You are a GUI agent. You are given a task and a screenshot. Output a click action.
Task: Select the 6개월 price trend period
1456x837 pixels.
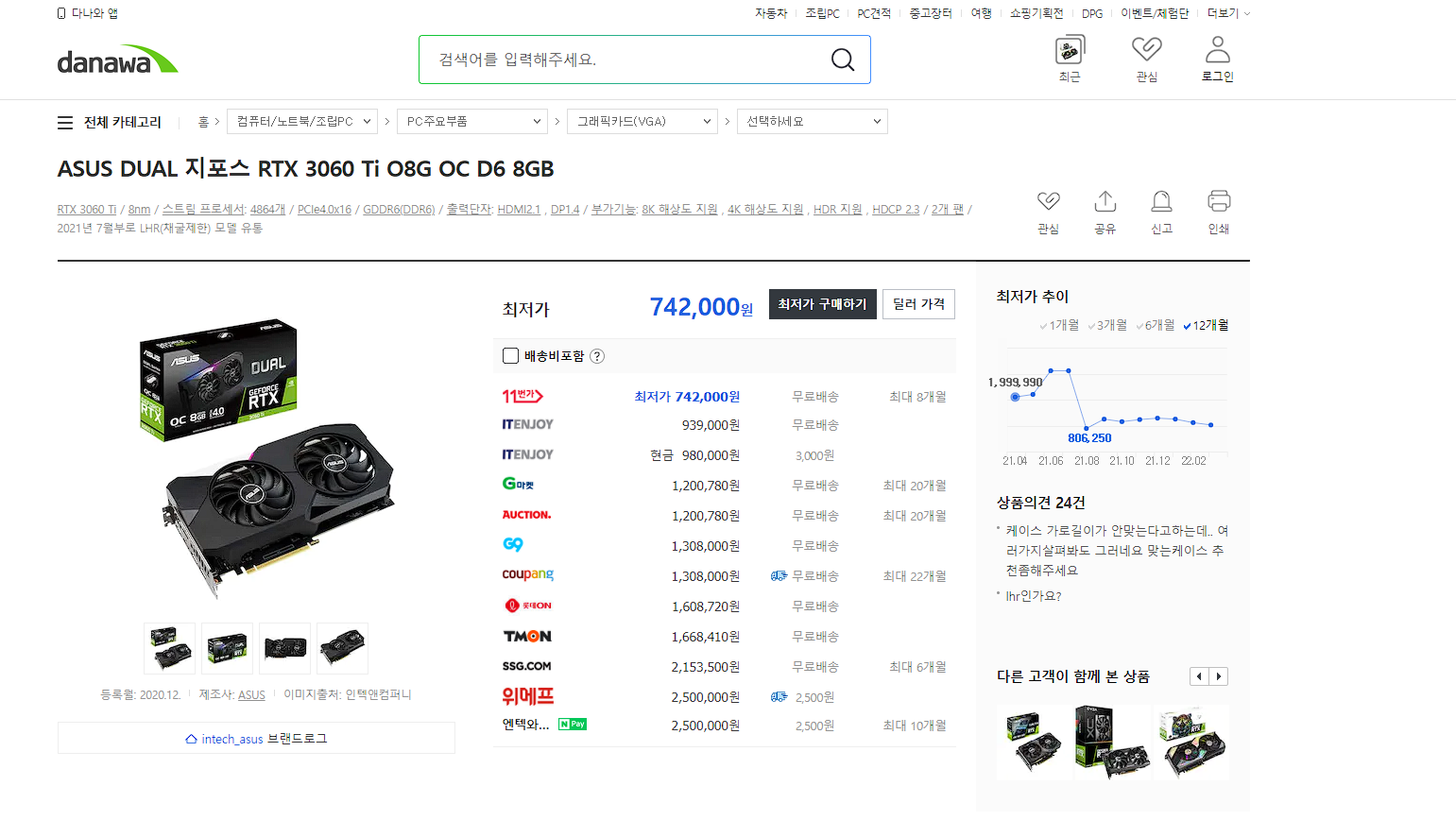click(1156, 325)
